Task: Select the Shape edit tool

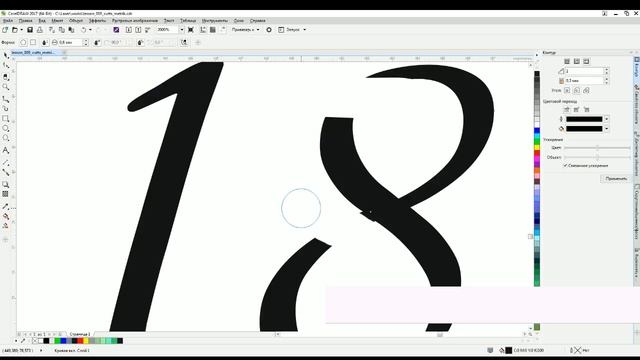Action: point(6,65)
